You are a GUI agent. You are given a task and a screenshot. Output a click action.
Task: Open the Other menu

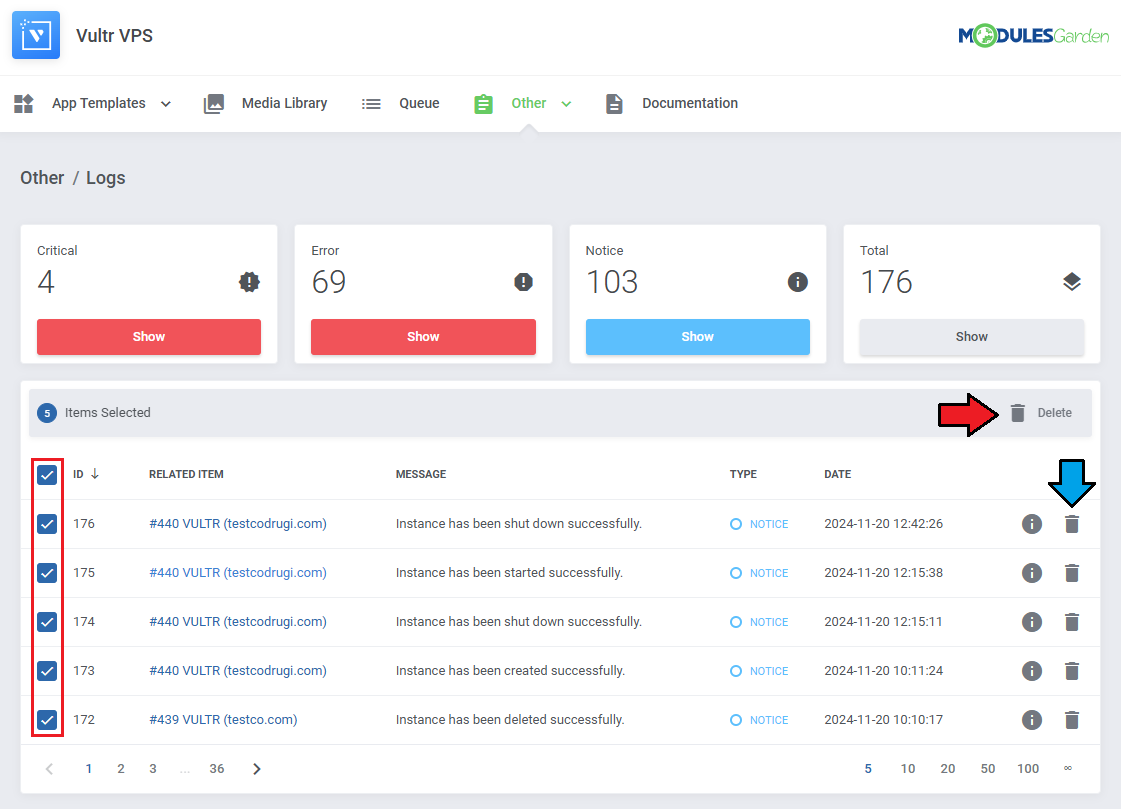pyautogui.click(x=529, y=104)
